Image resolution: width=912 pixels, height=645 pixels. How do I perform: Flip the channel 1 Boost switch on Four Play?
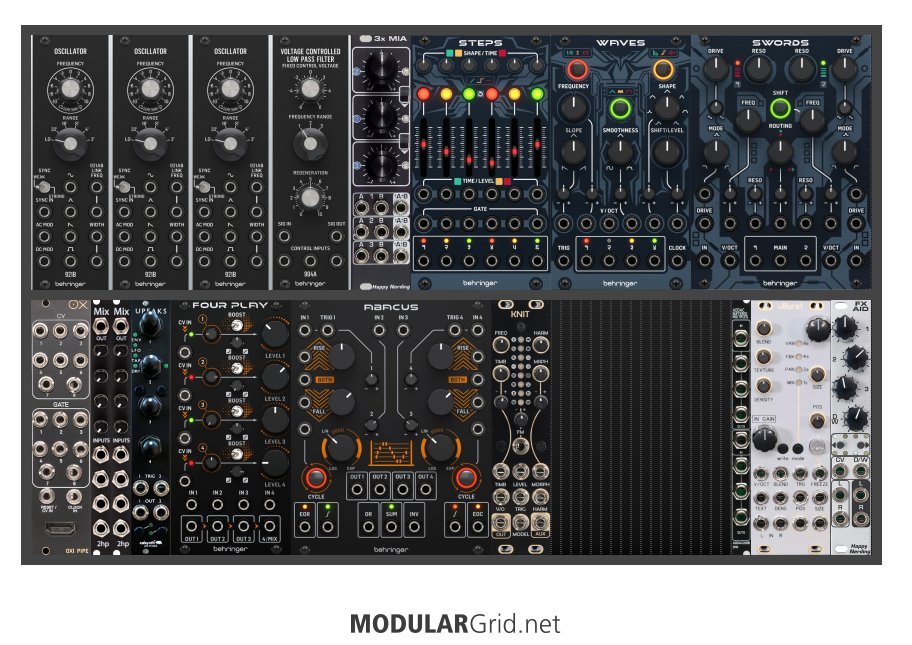click(236, 325)
